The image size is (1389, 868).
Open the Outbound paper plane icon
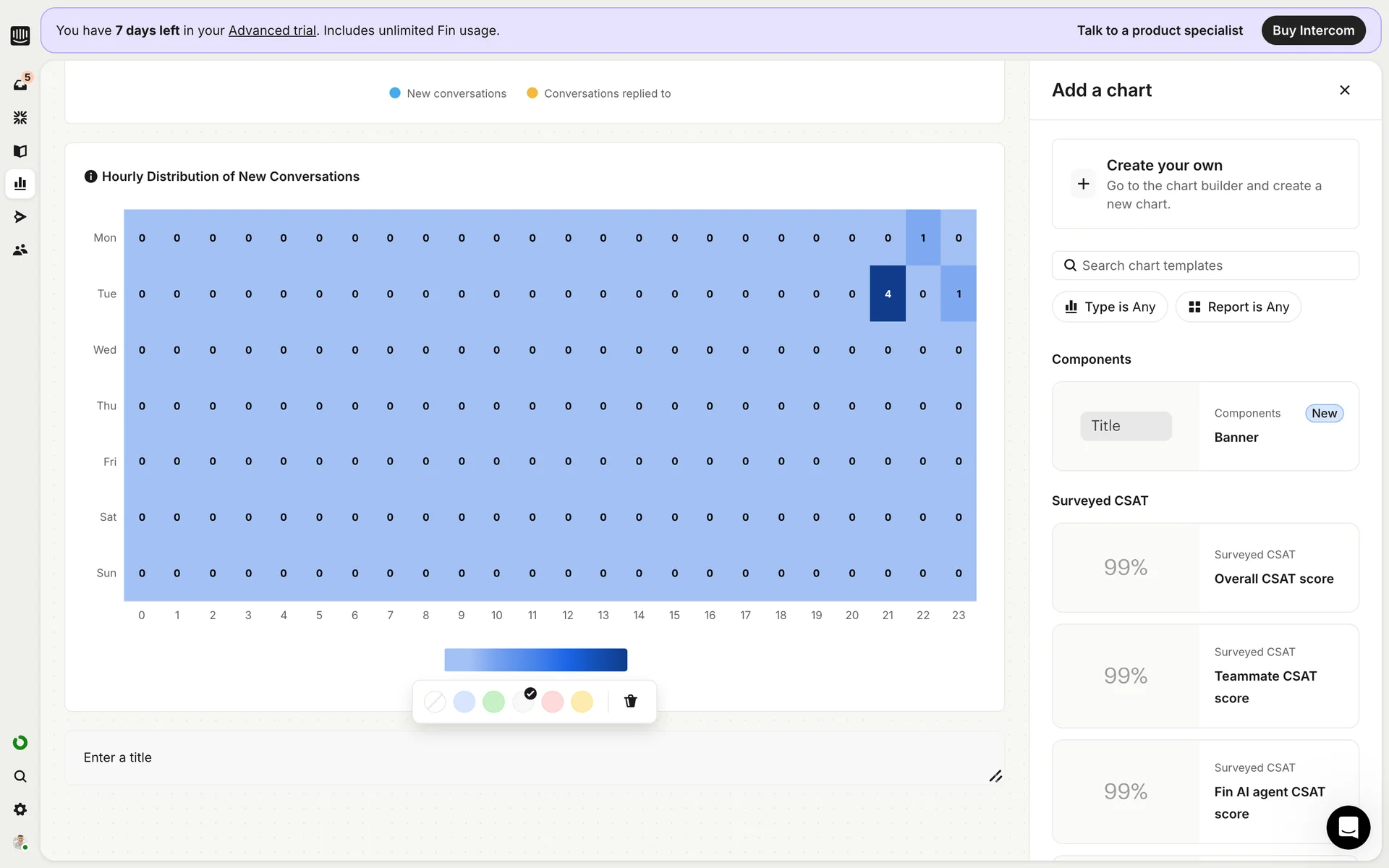click(x=20, y=217)
